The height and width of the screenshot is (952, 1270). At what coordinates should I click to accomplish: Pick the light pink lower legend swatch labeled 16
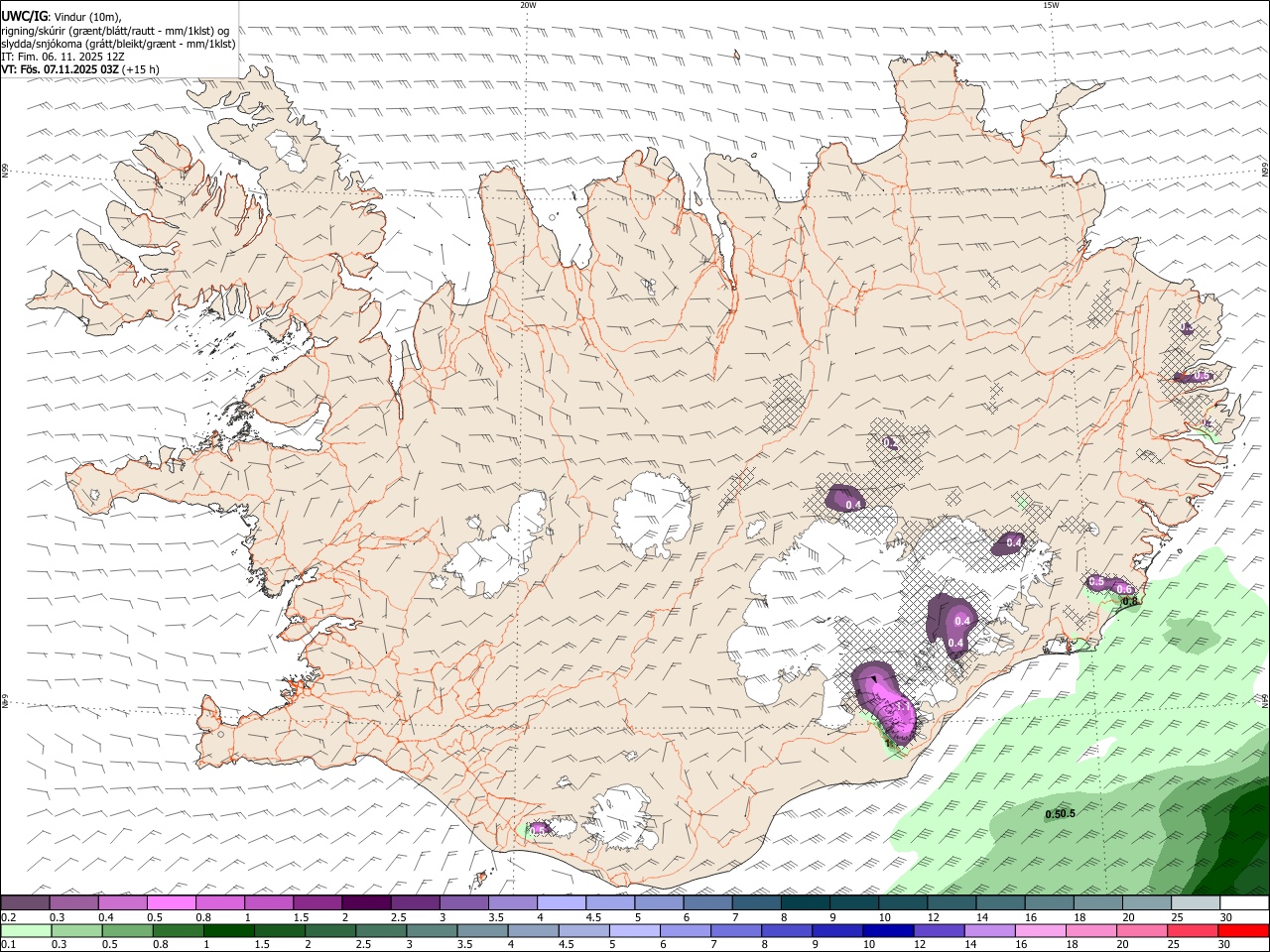(1040, 931)
